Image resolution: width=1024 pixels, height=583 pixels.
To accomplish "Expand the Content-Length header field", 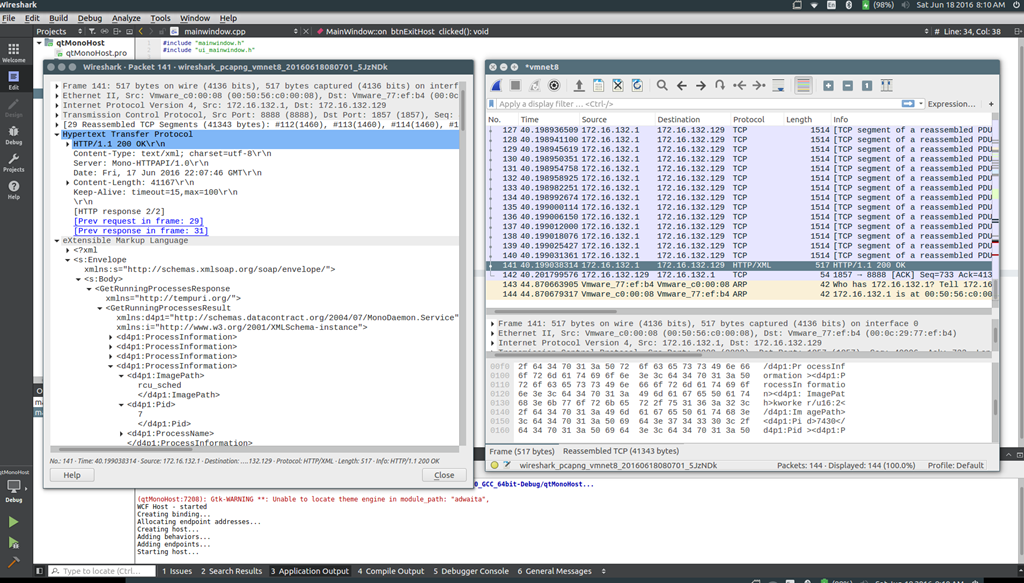I will coord(68,183).
